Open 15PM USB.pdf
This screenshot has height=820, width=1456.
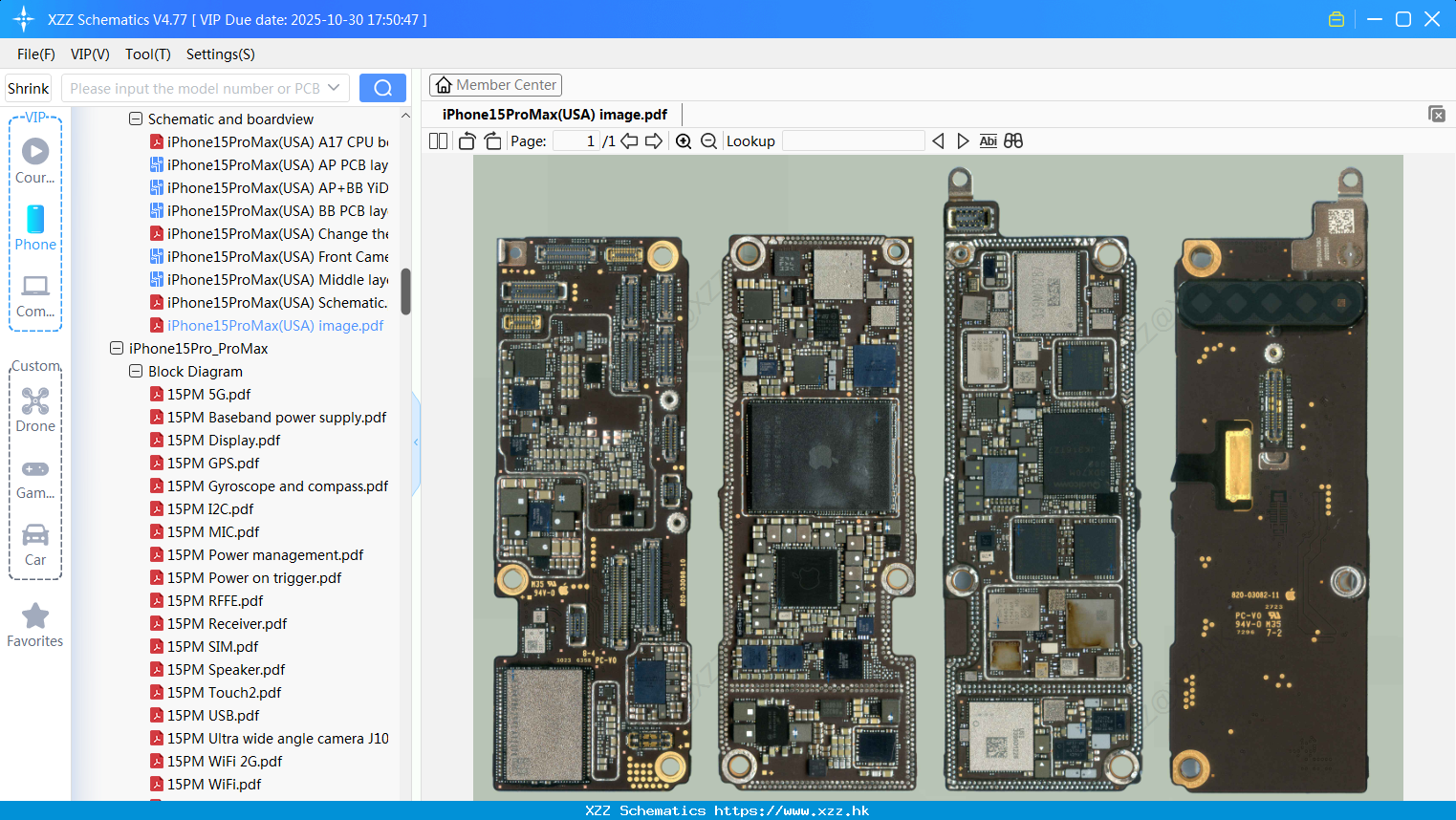[205, 715]
